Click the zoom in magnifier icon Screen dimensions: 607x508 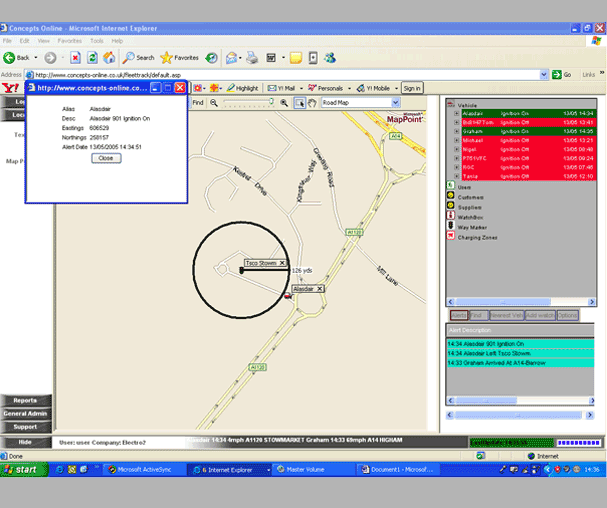click(x=285, y=103)
